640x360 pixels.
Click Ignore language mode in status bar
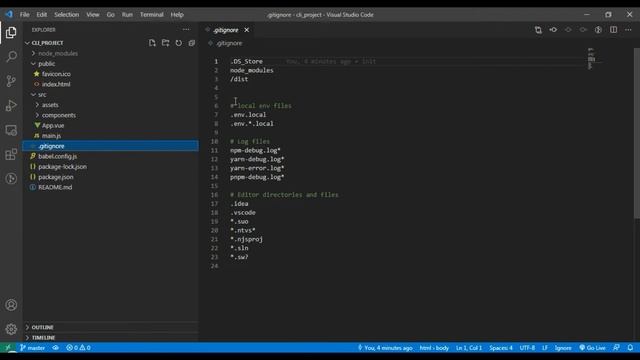(563, 348)
